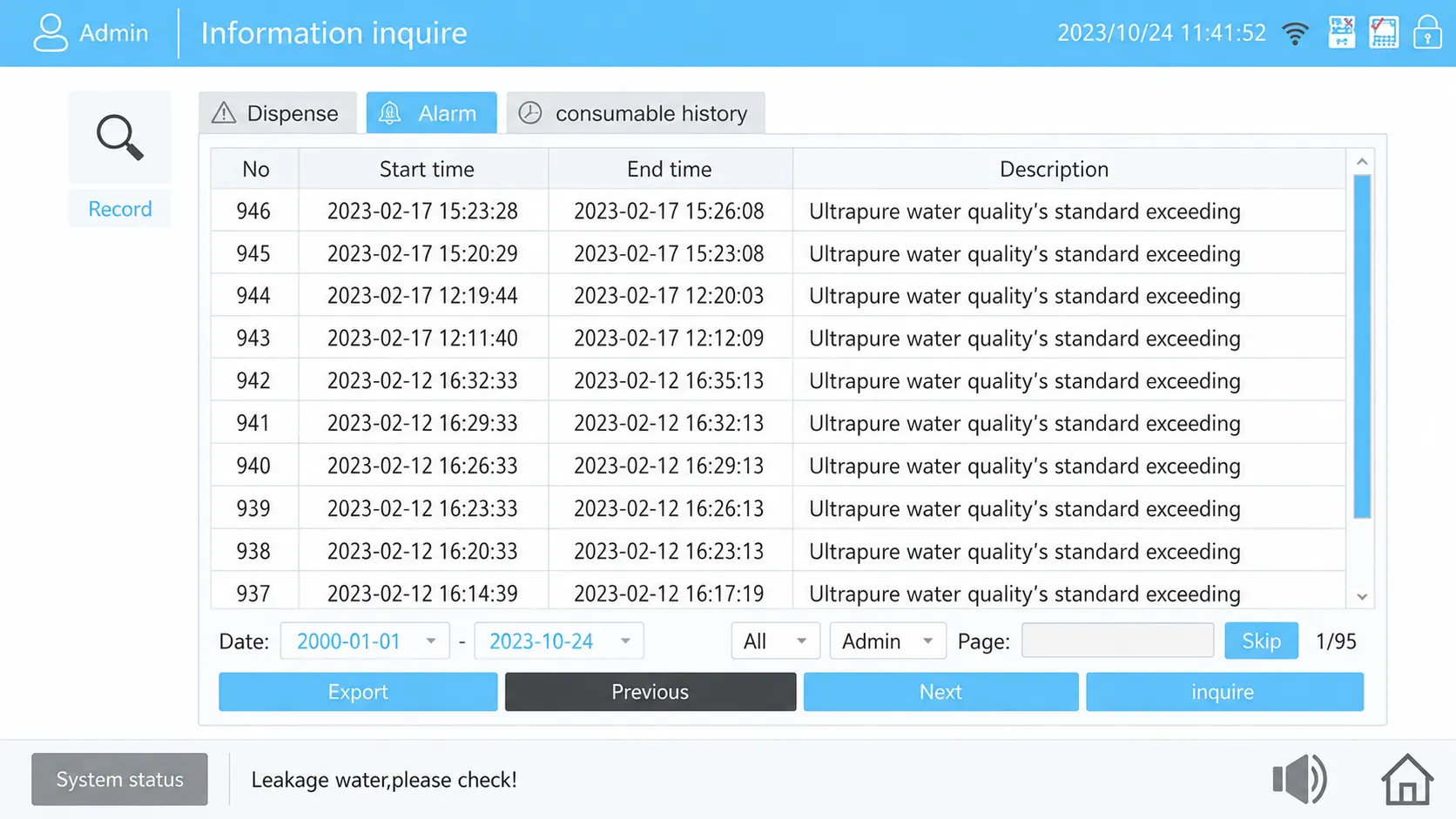1456x819 pixels.
Task: Click the Page number input field
Action: point(1117,641)
